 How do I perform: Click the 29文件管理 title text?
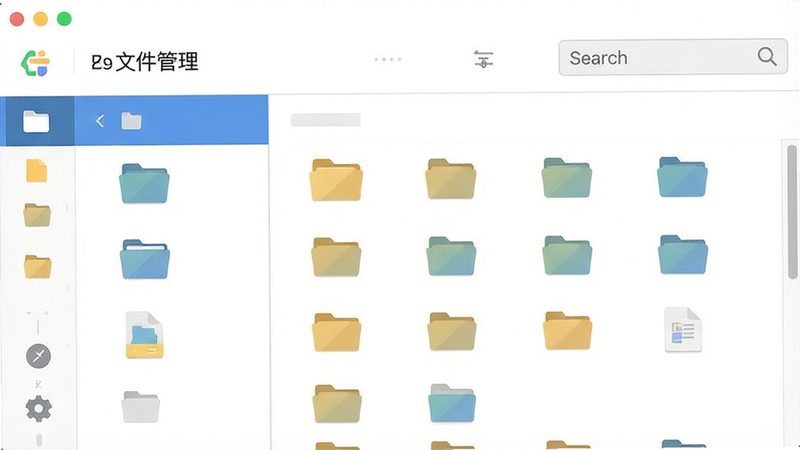tap(144, 62)
